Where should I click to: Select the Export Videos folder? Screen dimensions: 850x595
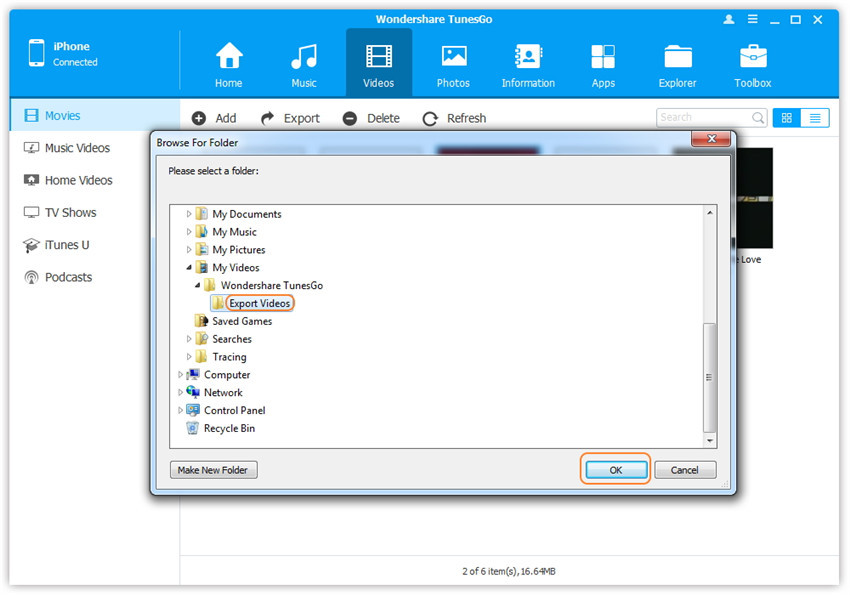coord(259,304)
